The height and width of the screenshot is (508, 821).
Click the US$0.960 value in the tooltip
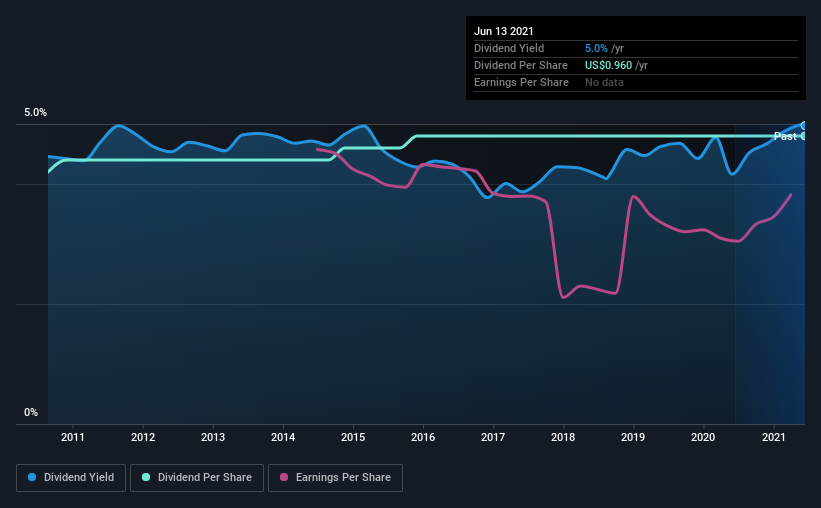tap(609, 65)
